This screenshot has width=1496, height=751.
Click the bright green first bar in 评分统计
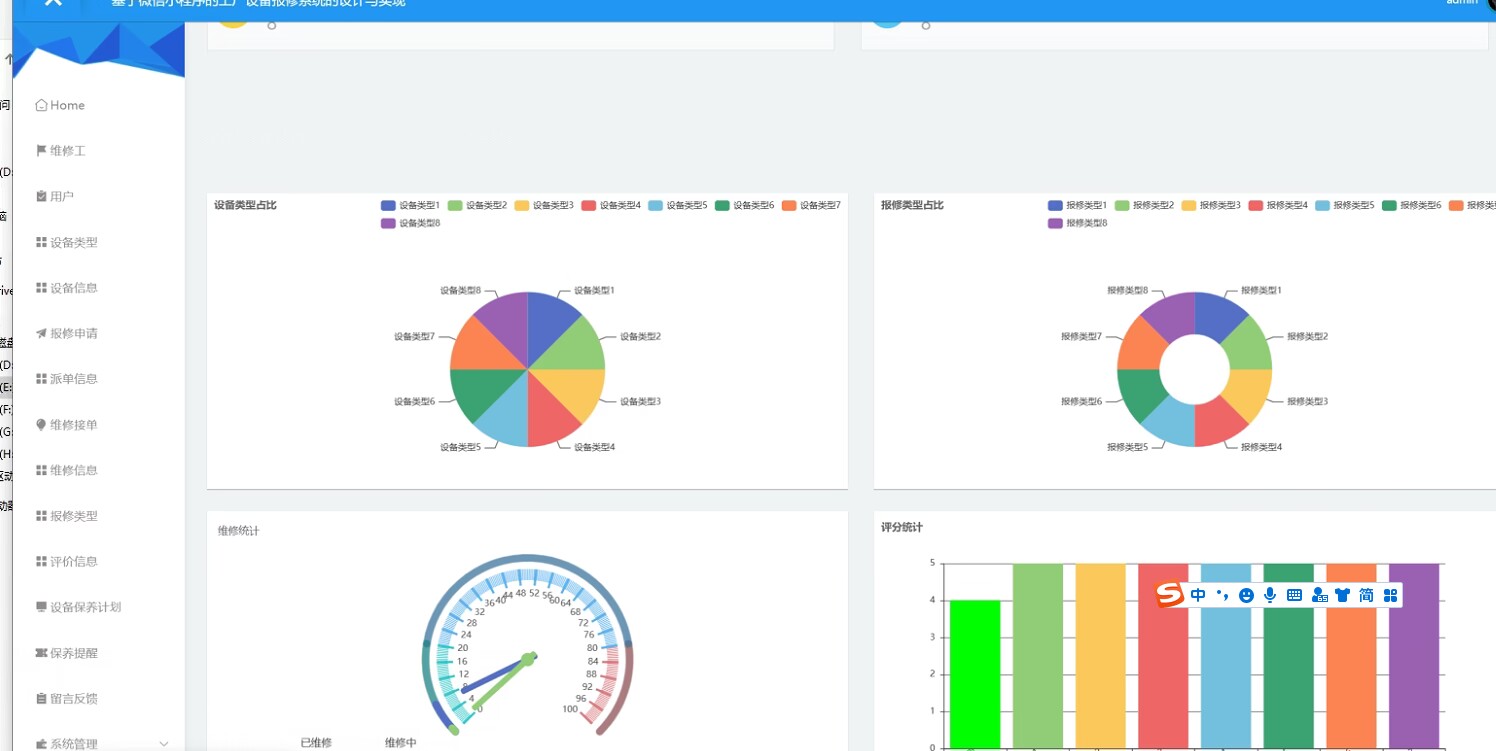click(975, 673)
